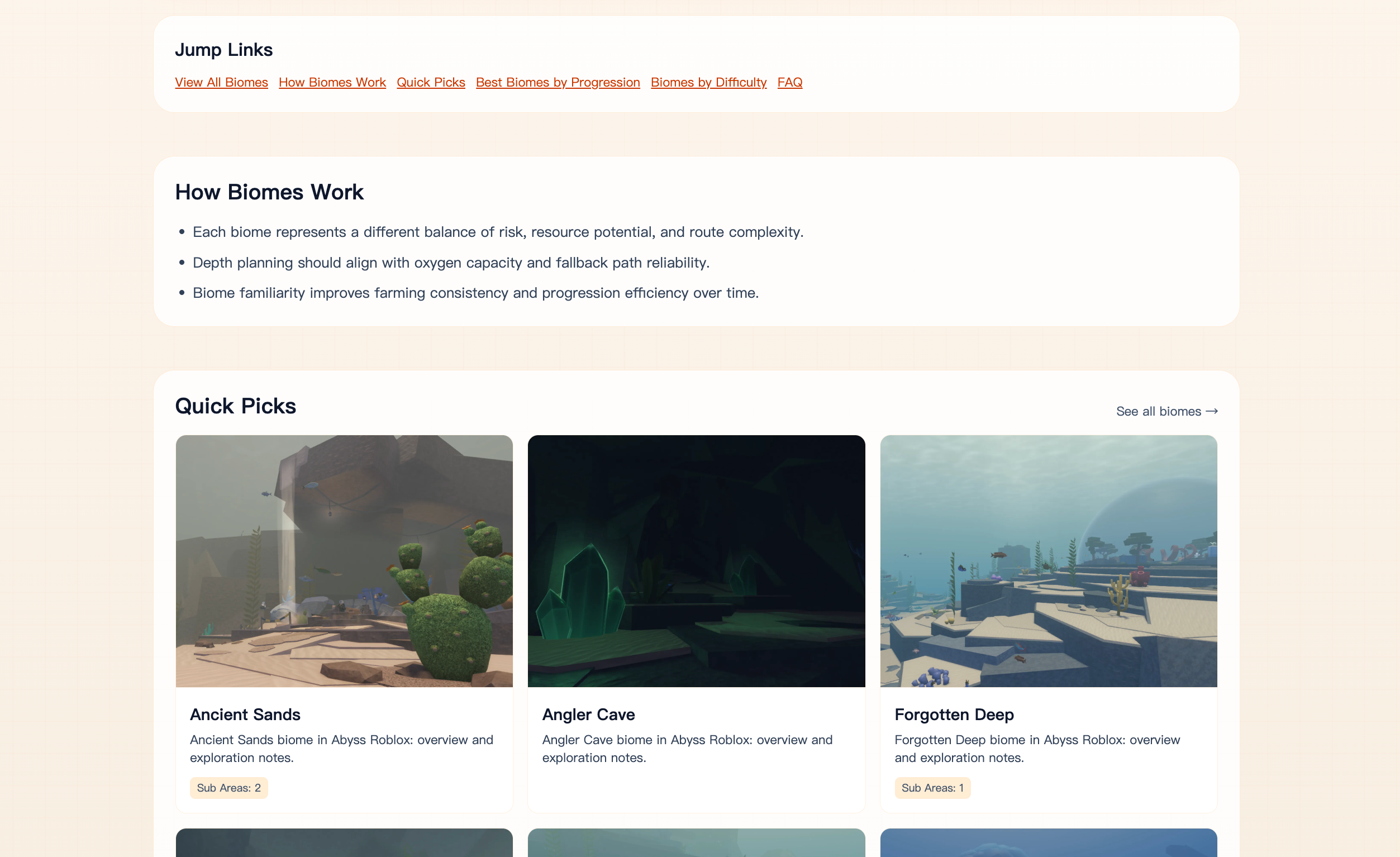Open the Biomes by Difficulty link

point(708,83)
